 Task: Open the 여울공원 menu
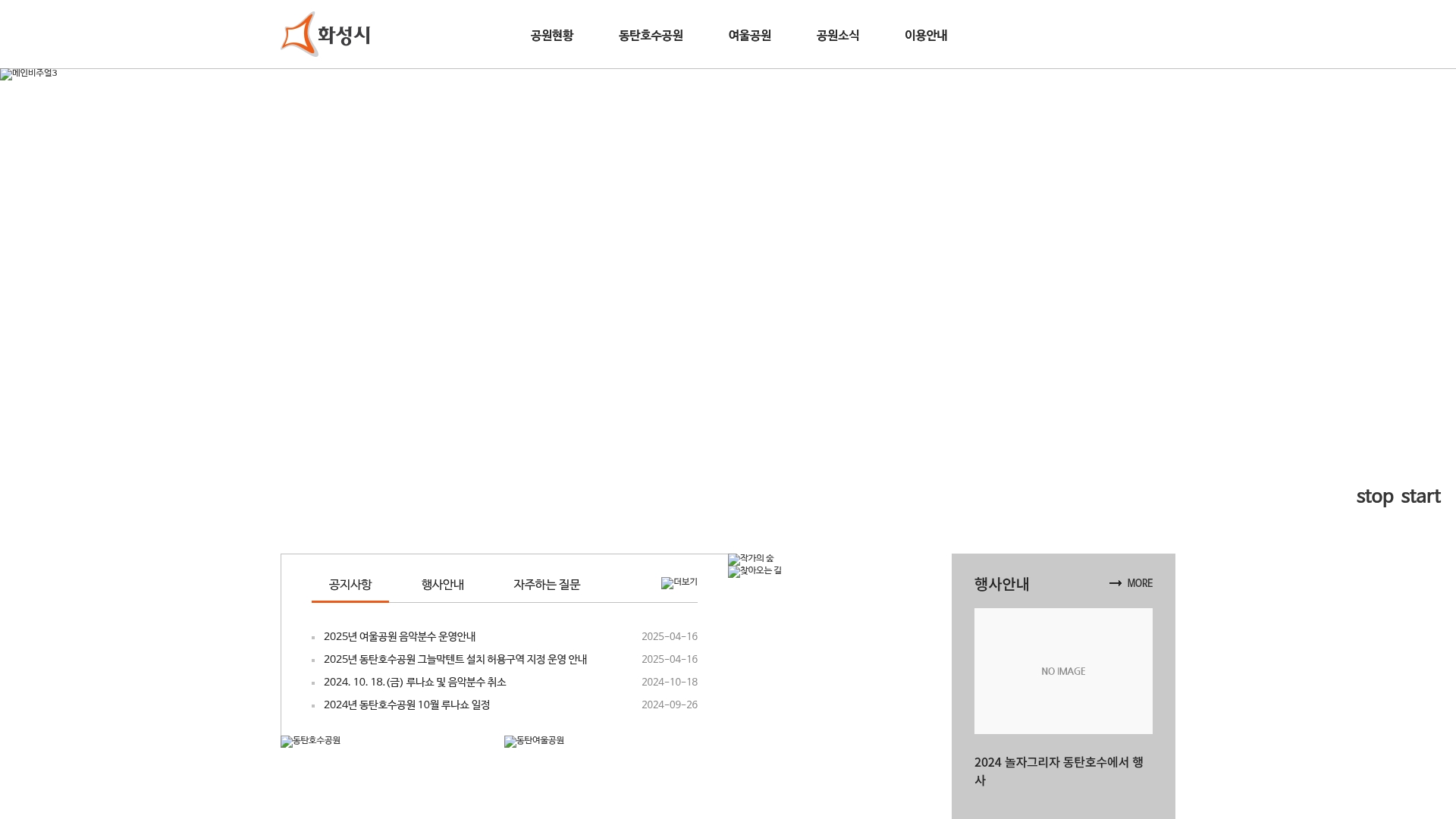tap(749, 36)
